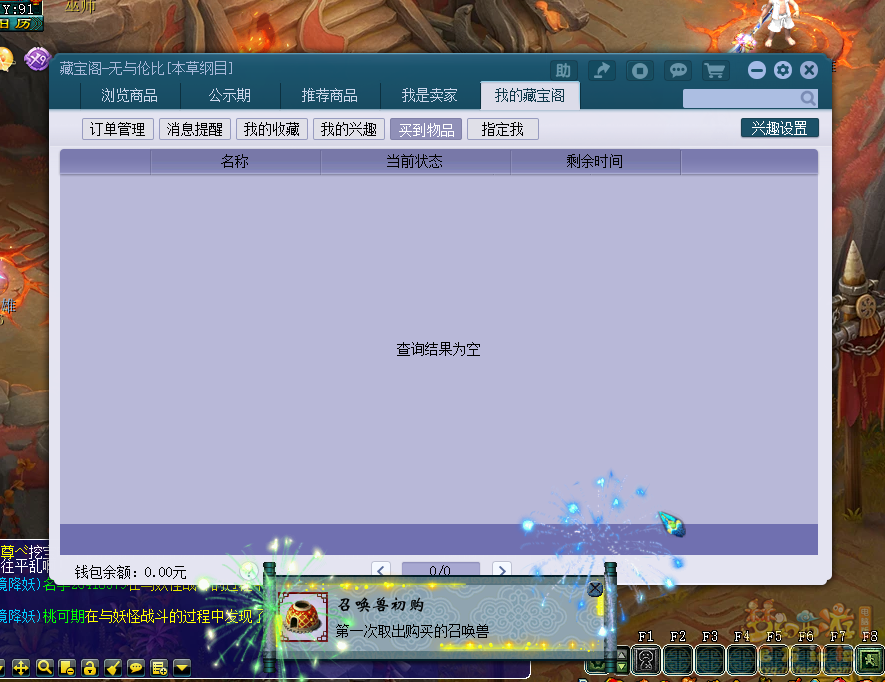885x682 pixels.
Task: Click the magnifier icon in search box
Action: tap(808, 98)
